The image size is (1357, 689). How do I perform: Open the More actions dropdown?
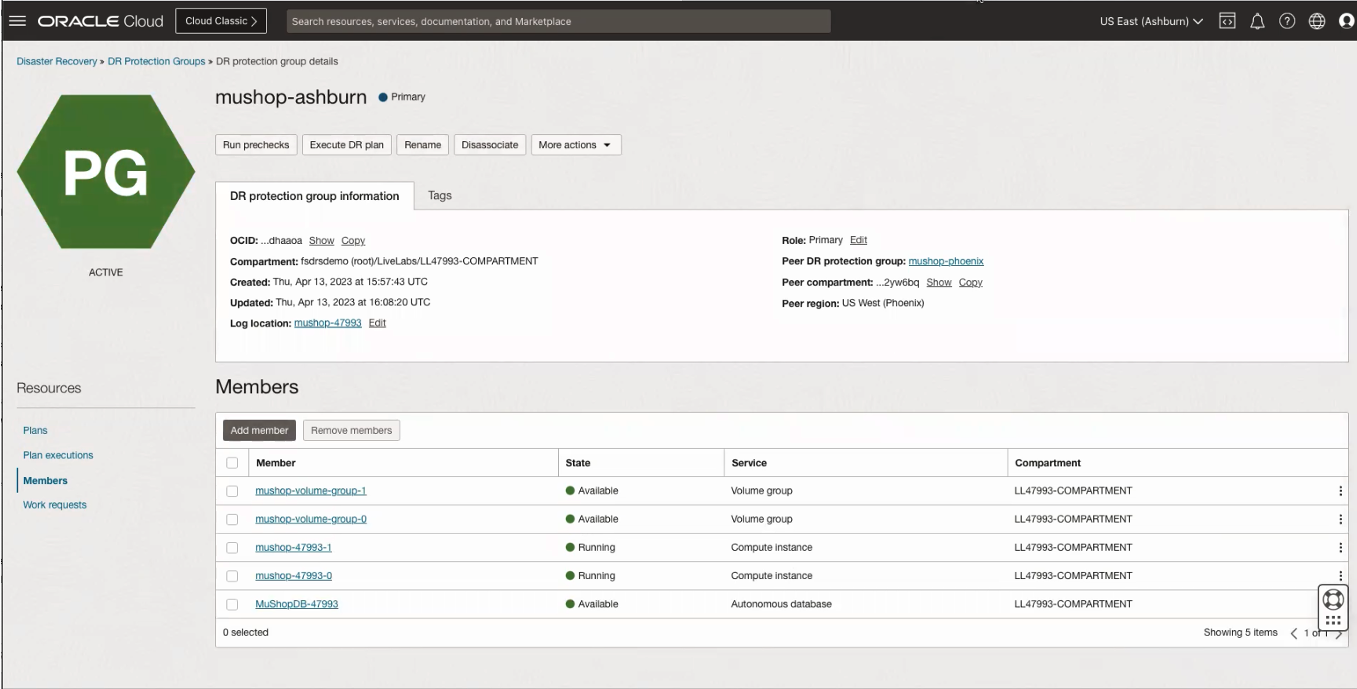point(573,144)
